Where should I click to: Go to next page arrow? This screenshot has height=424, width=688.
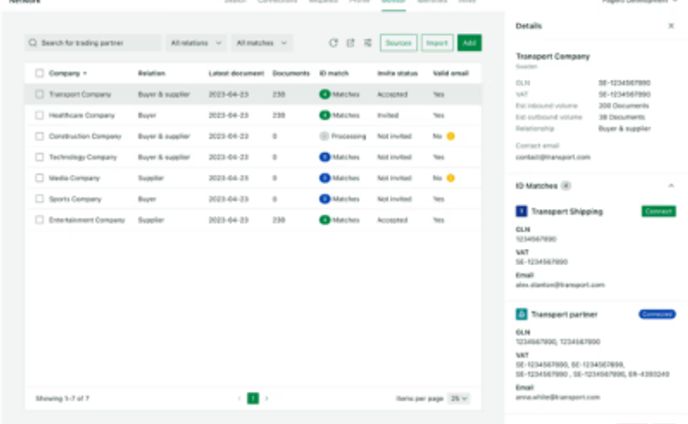tap(267, 398)
